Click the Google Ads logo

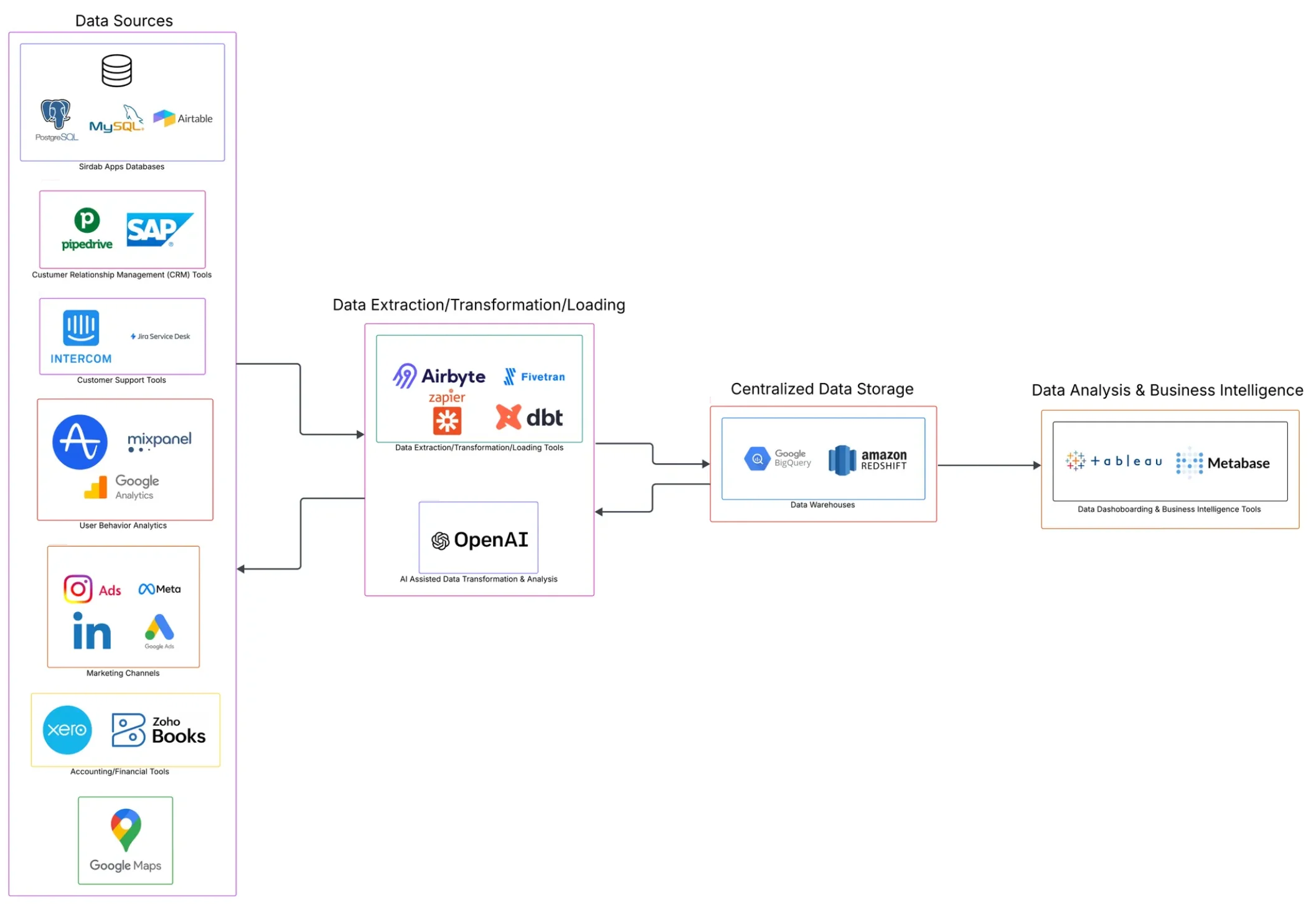pos(159,631)
